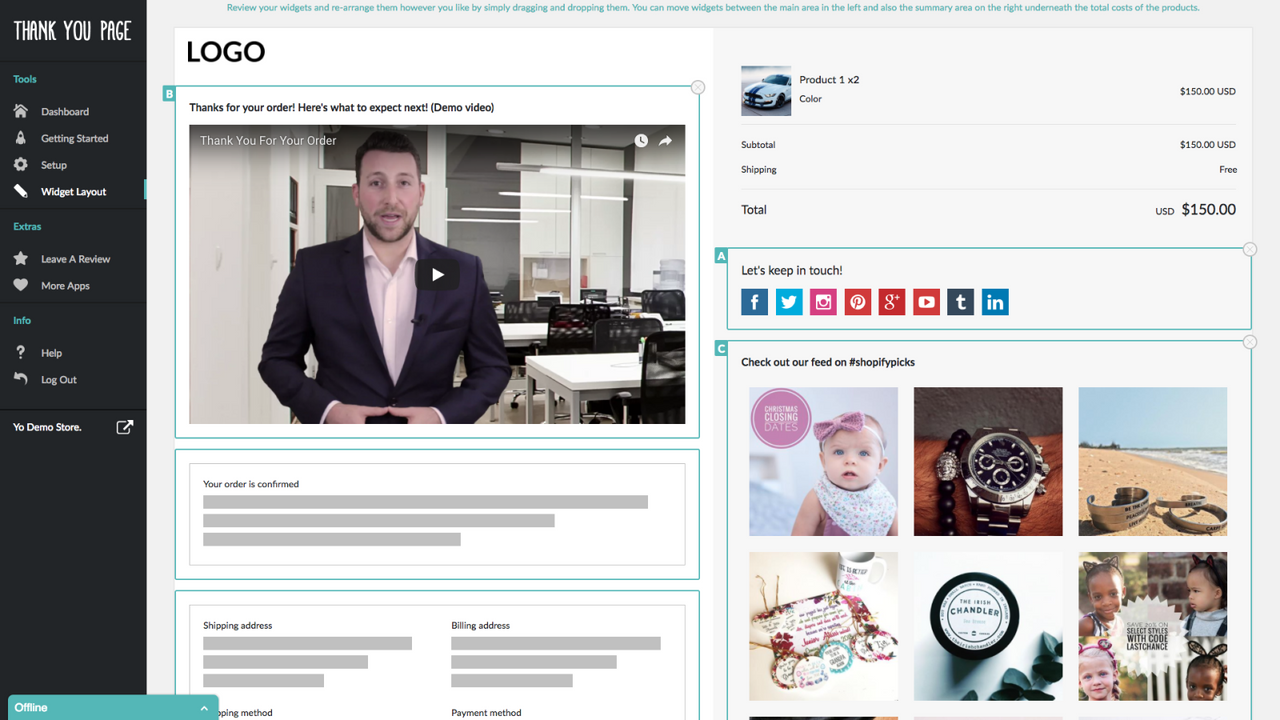The width and height of the screenshot is (1280, 720).
Task: Toggle the collapse circle on widget B
Action: coord(698,87)
